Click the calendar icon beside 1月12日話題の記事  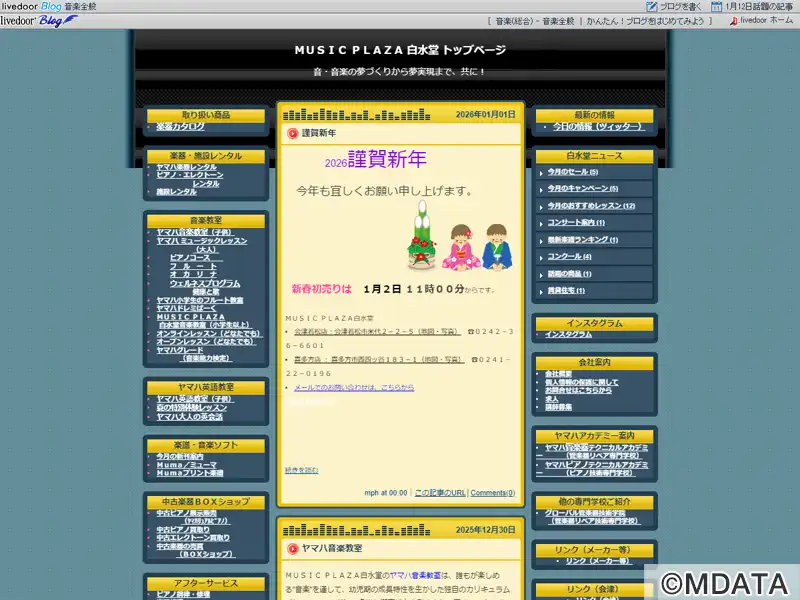[x=716, y=7]
